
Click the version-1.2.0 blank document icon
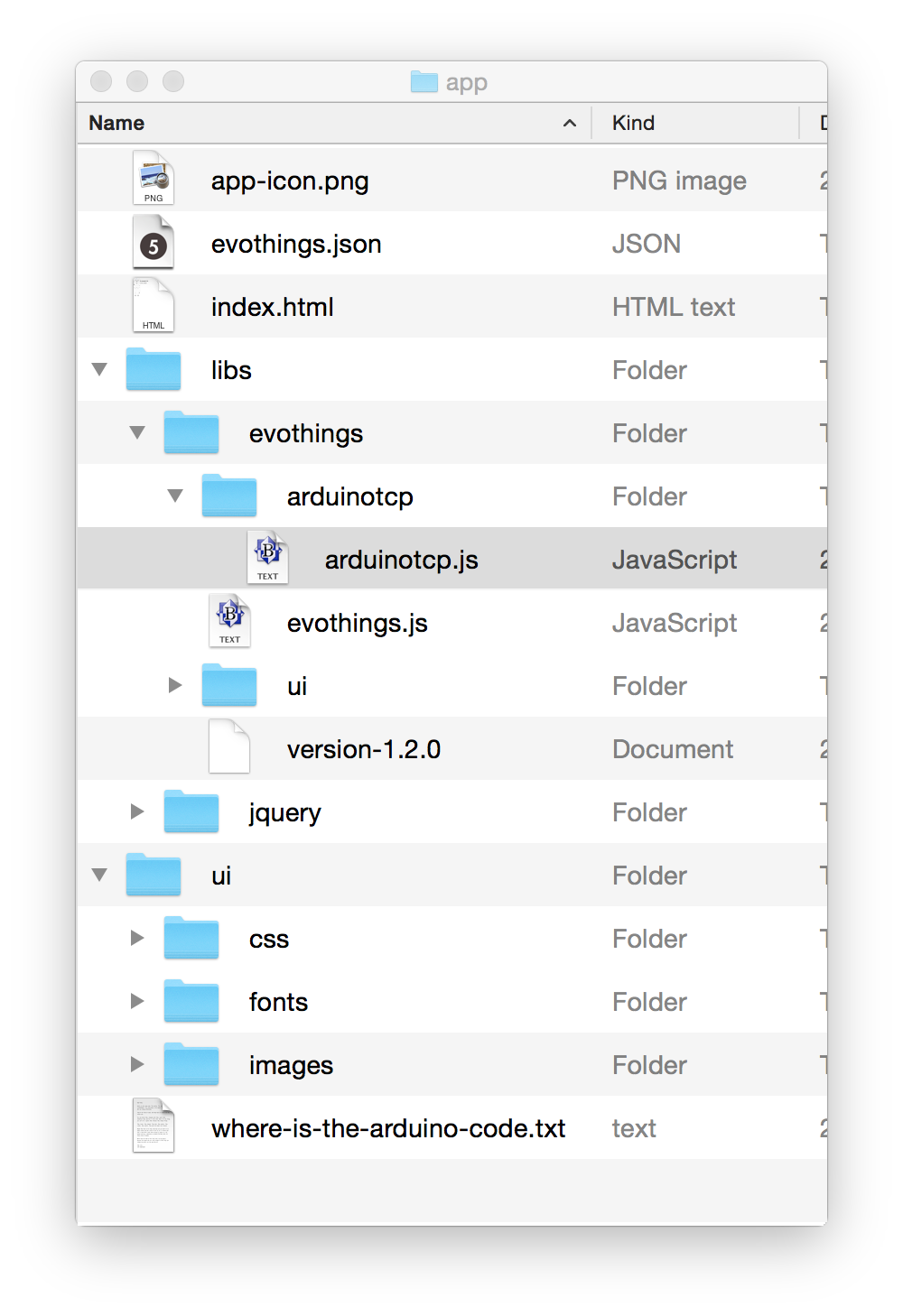(229, 747)
